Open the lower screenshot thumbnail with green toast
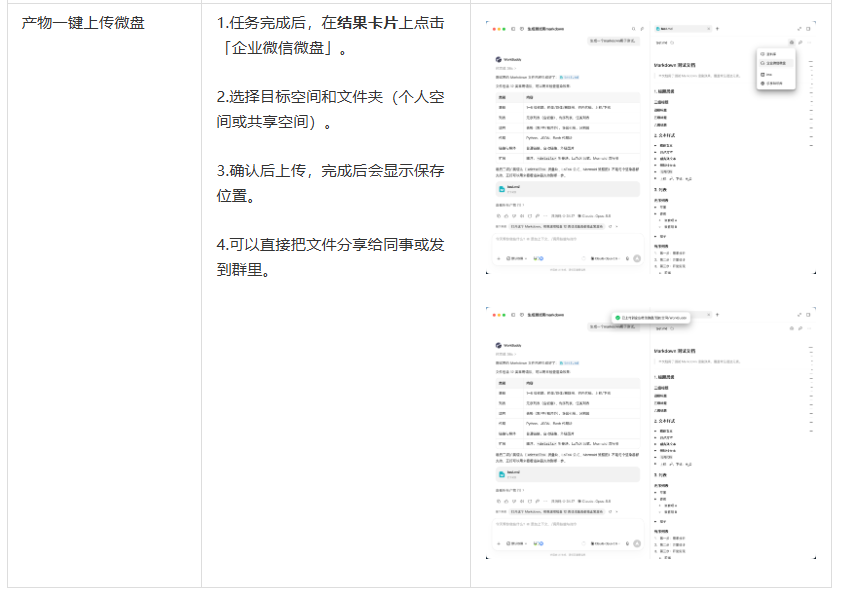The width and height of the screenshot is (854, 594). coord(651,433)
